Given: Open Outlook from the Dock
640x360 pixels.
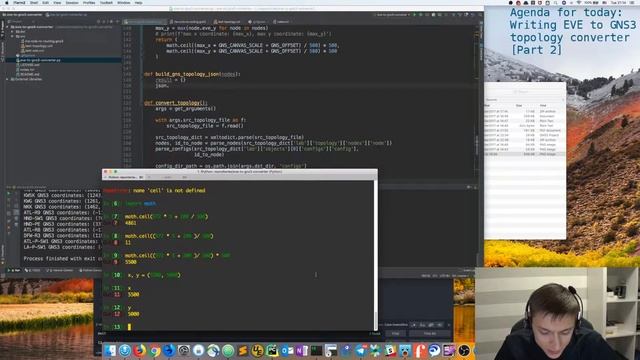Looking at the screenshot, I should point(287,350).
